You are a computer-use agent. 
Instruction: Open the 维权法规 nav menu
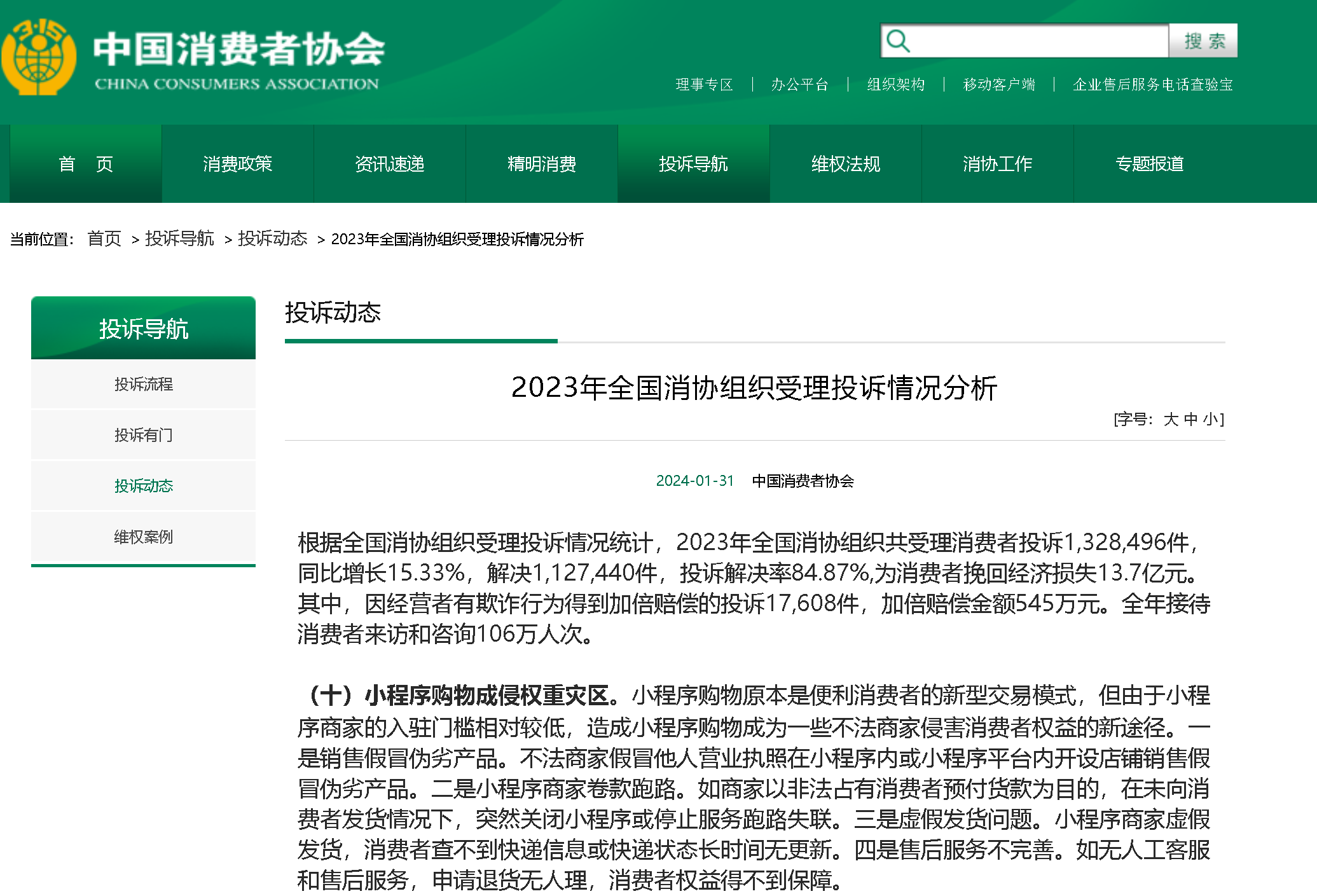[x=845, y=164]
